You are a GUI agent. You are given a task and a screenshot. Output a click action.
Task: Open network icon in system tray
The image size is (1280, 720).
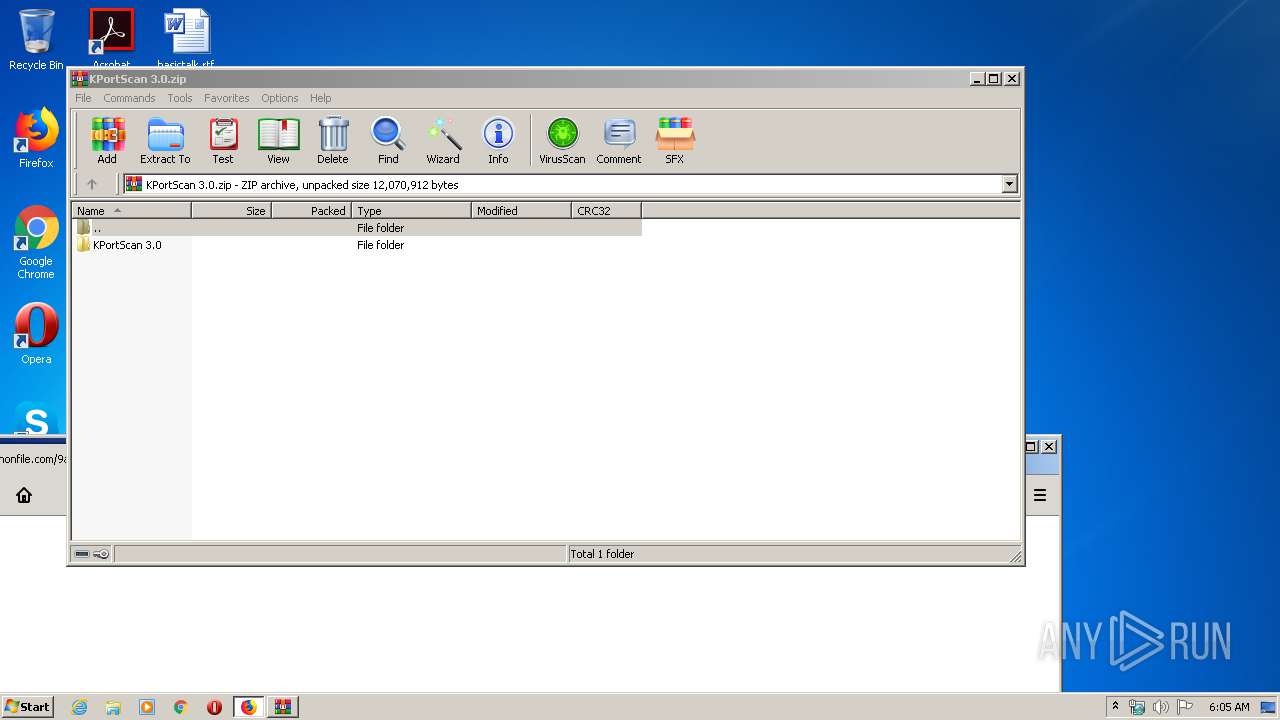point(1137,707)
